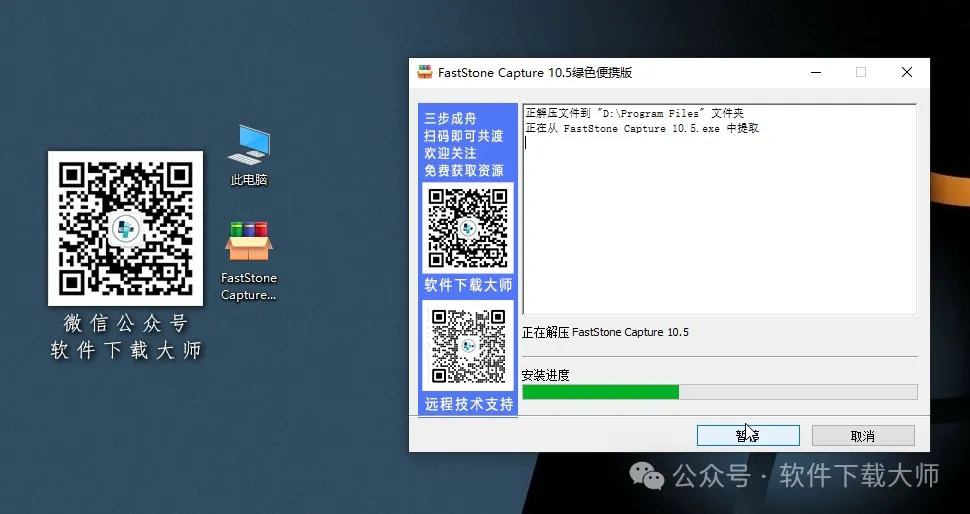Select the FastStone Capture archive desktop icon
This screenshot has width=970, height=514.
(x=249, y=261)
